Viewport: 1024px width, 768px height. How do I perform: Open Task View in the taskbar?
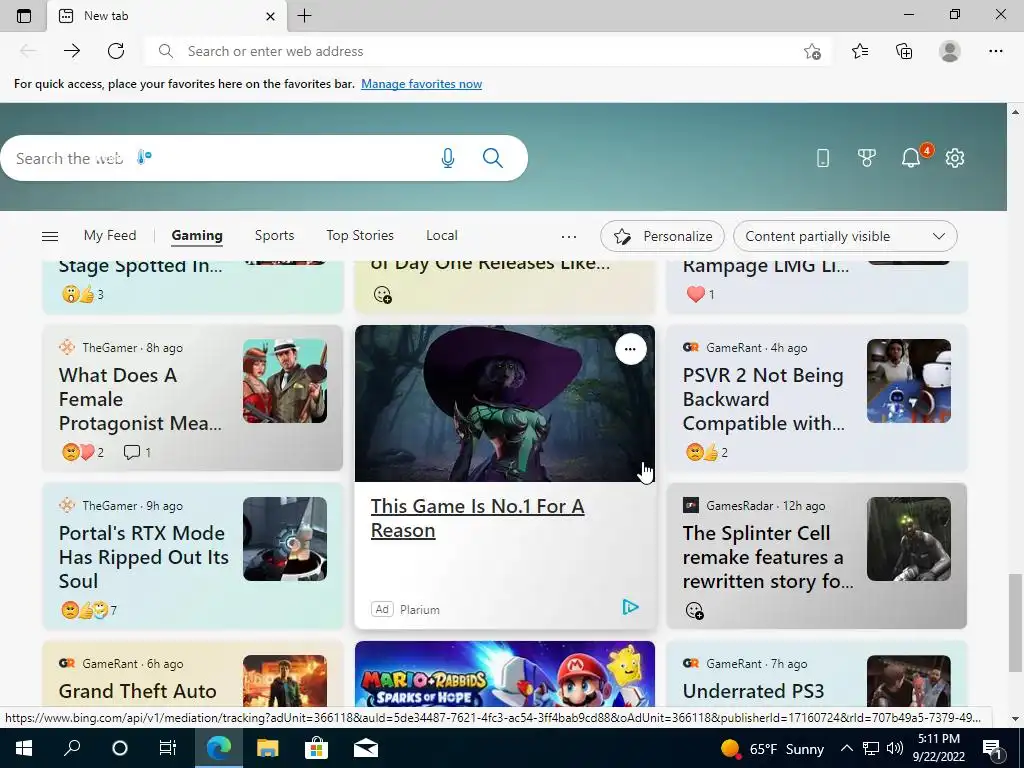pos(168,748)
